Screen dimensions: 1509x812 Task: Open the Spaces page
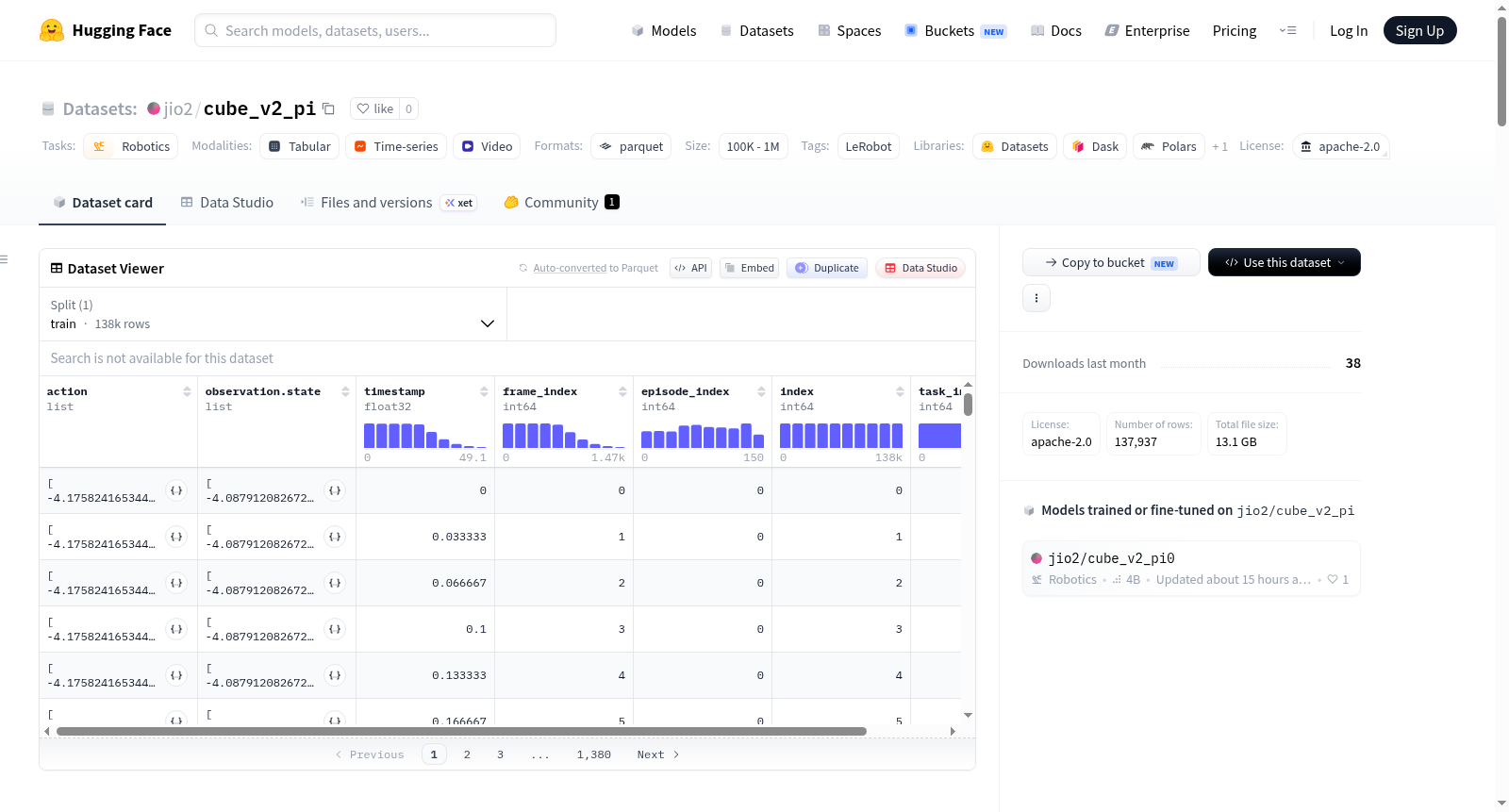click(x=849, y=30)
